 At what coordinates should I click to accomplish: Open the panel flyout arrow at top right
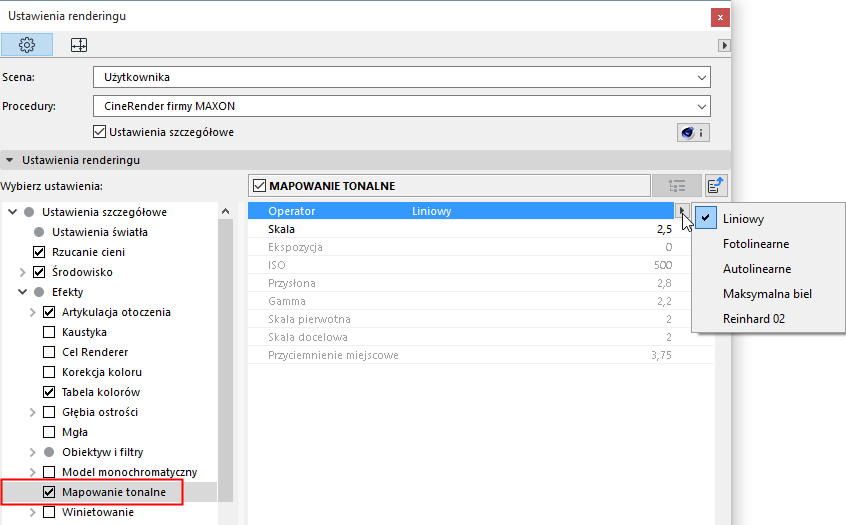coord(724,45)
